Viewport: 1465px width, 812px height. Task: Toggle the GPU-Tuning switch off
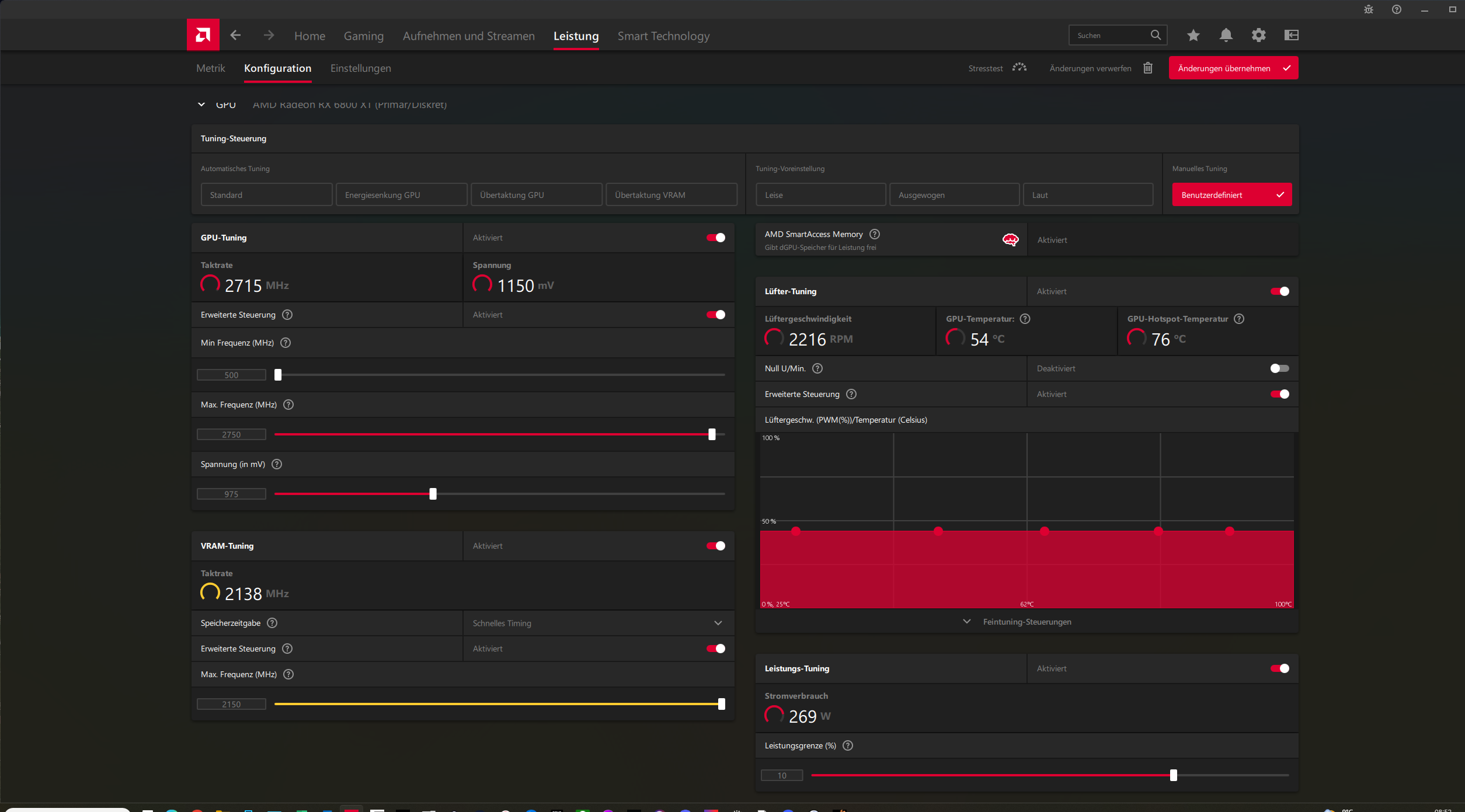coord(716,238)
